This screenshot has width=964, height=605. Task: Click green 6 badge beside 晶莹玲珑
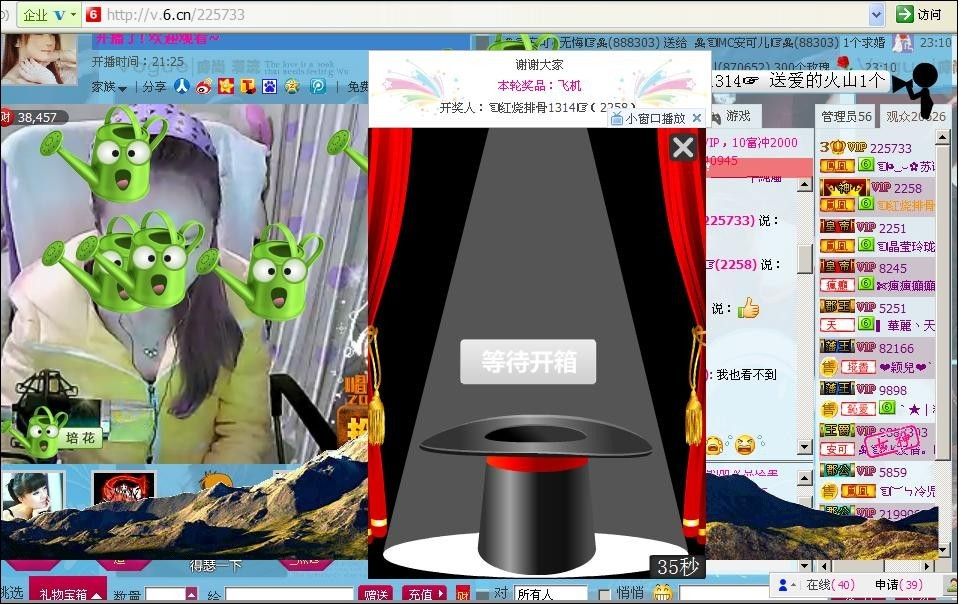coord(866,245)
